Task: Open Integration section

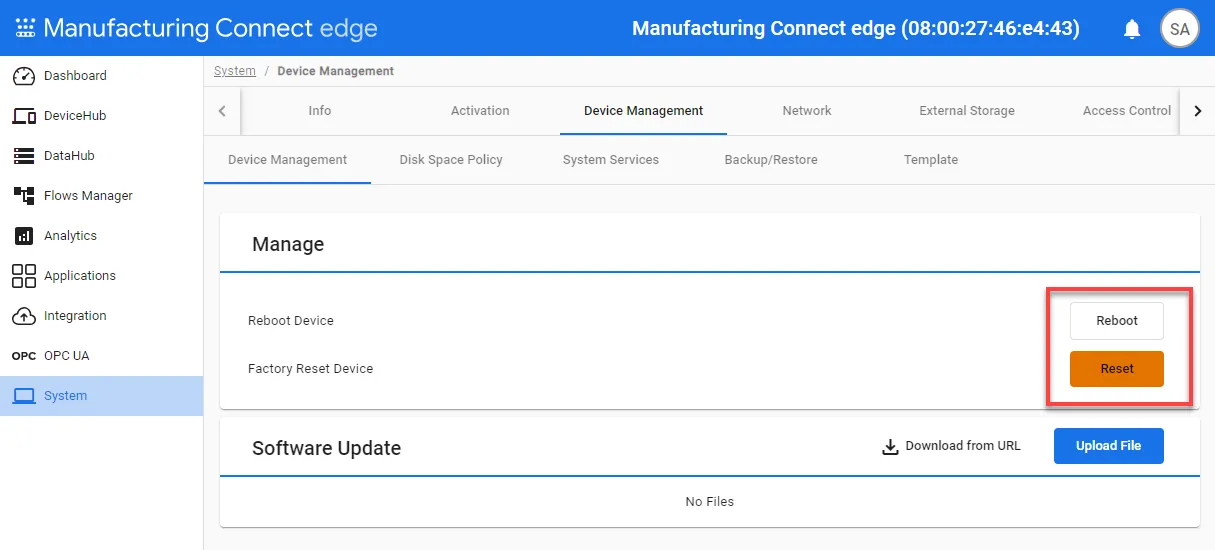Action: tap(101, 316)
